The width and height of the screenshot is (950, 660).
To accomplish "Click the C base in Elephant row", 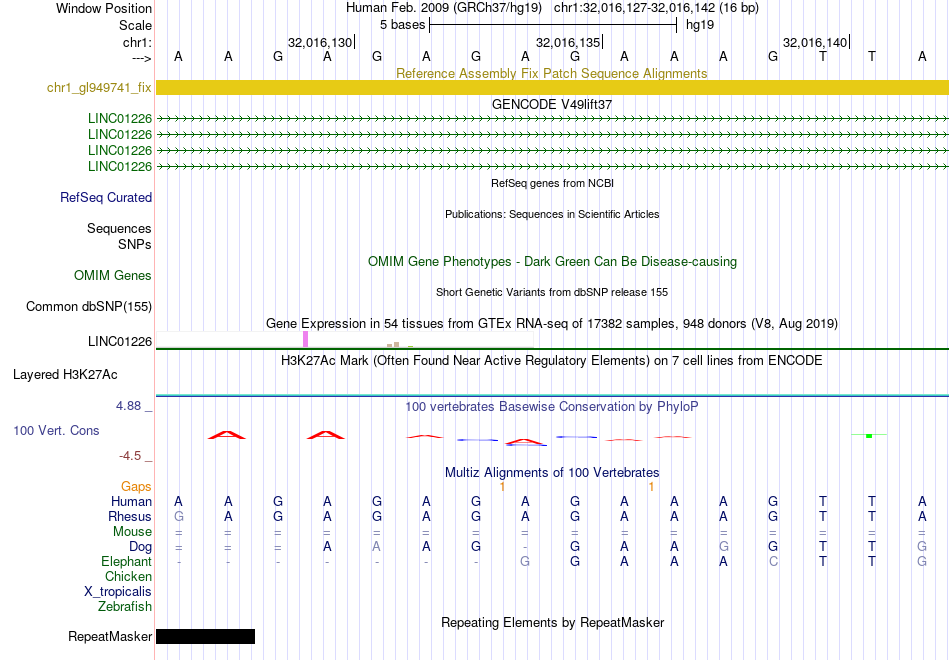I will point(773,562).
